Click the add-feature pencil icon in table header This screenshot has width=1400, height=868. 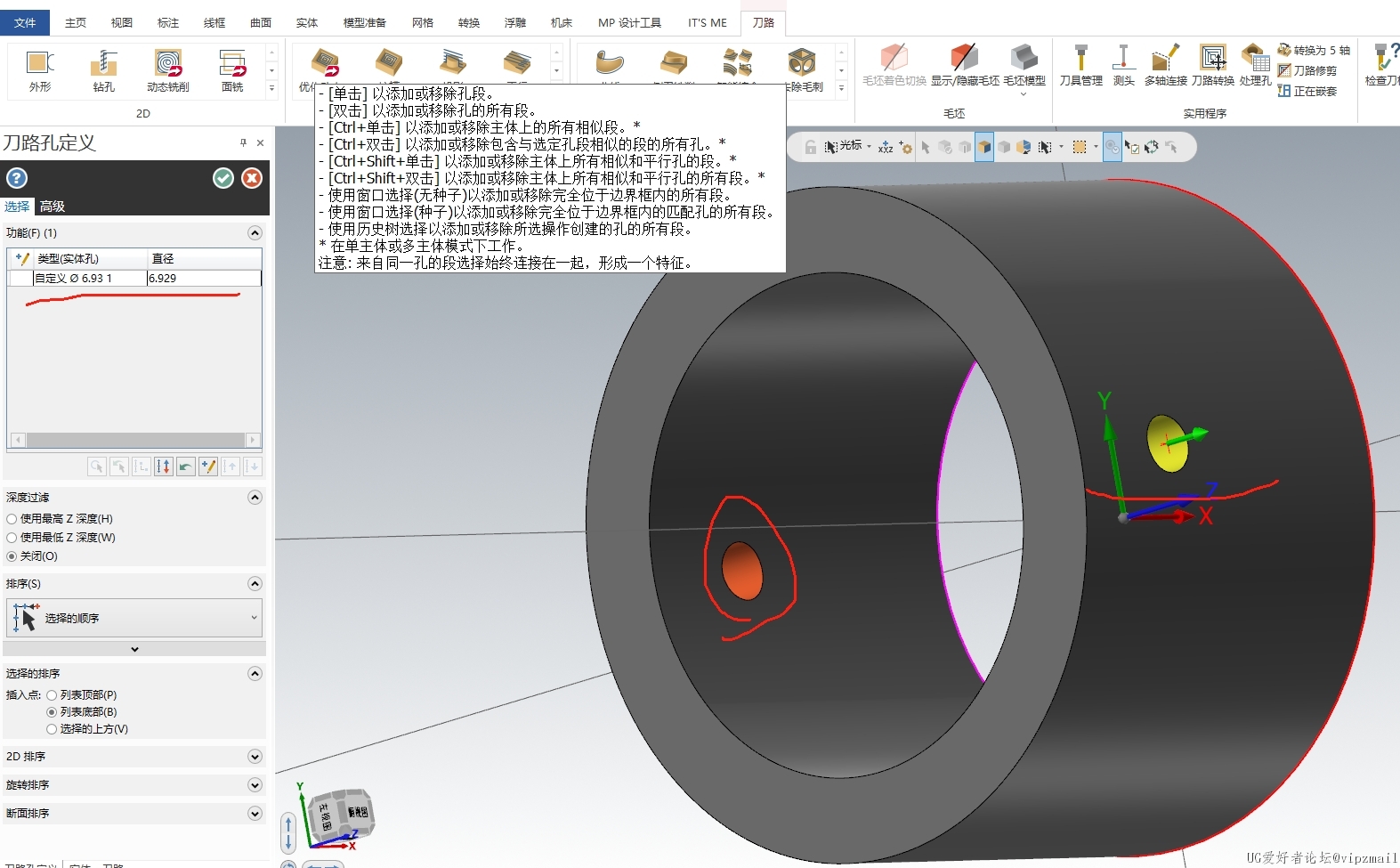coord(22,258)
